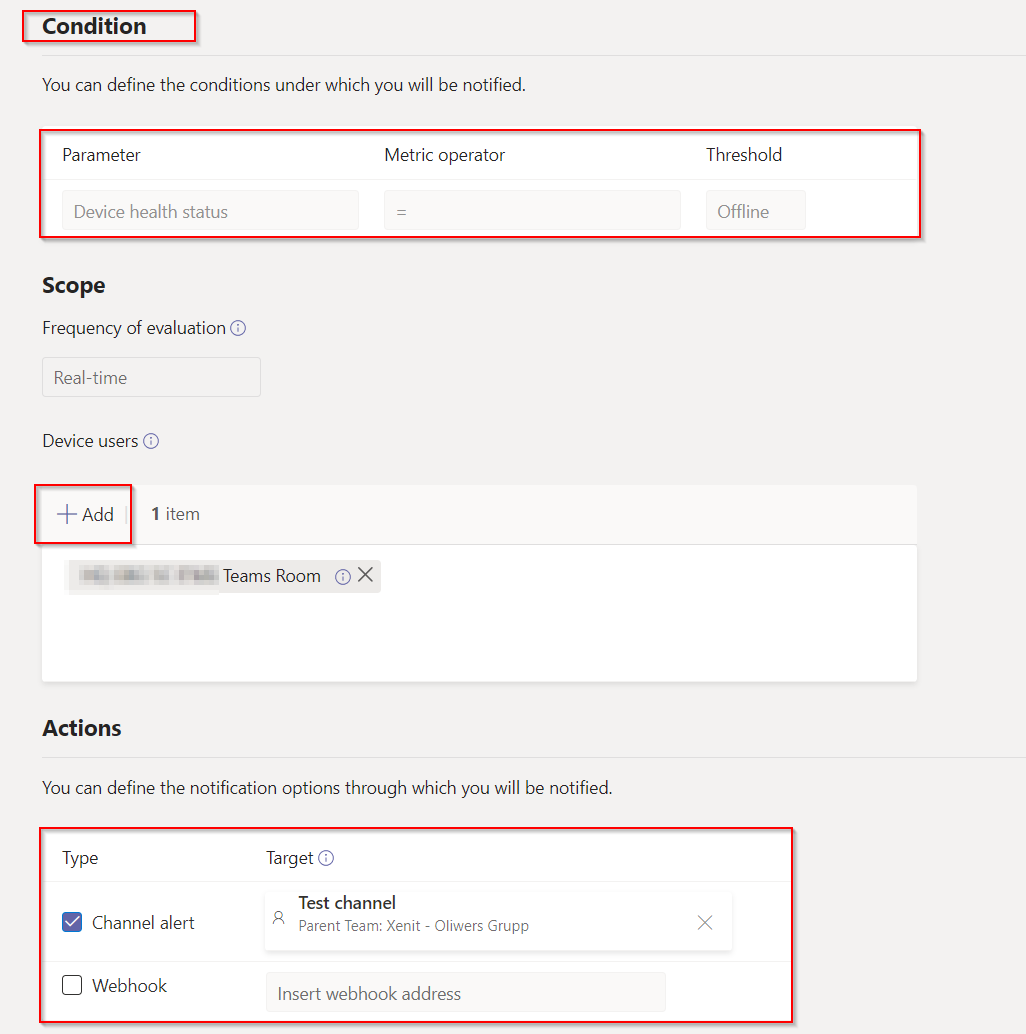Remove the Teams Room device user chip
The width and height of the screenshot is (1026, 1034).
coord(366,575)
